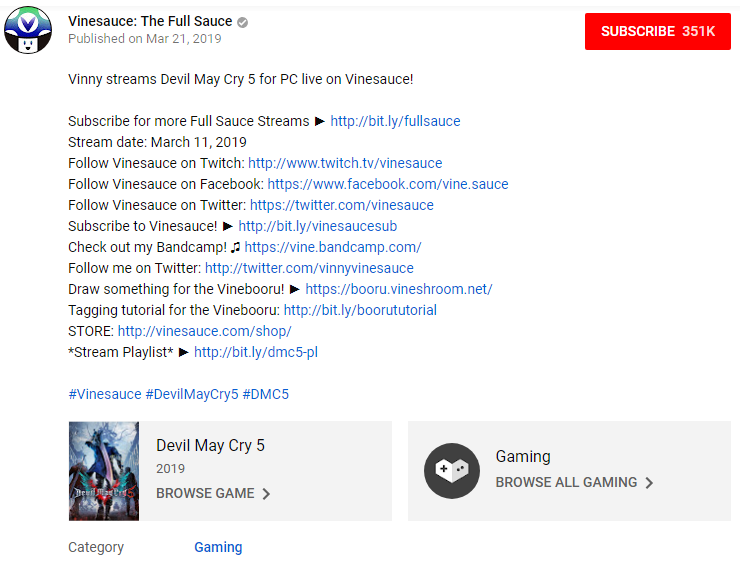Open the bit.ly/boorututorial link
The image size is (740, 561).
360,310
